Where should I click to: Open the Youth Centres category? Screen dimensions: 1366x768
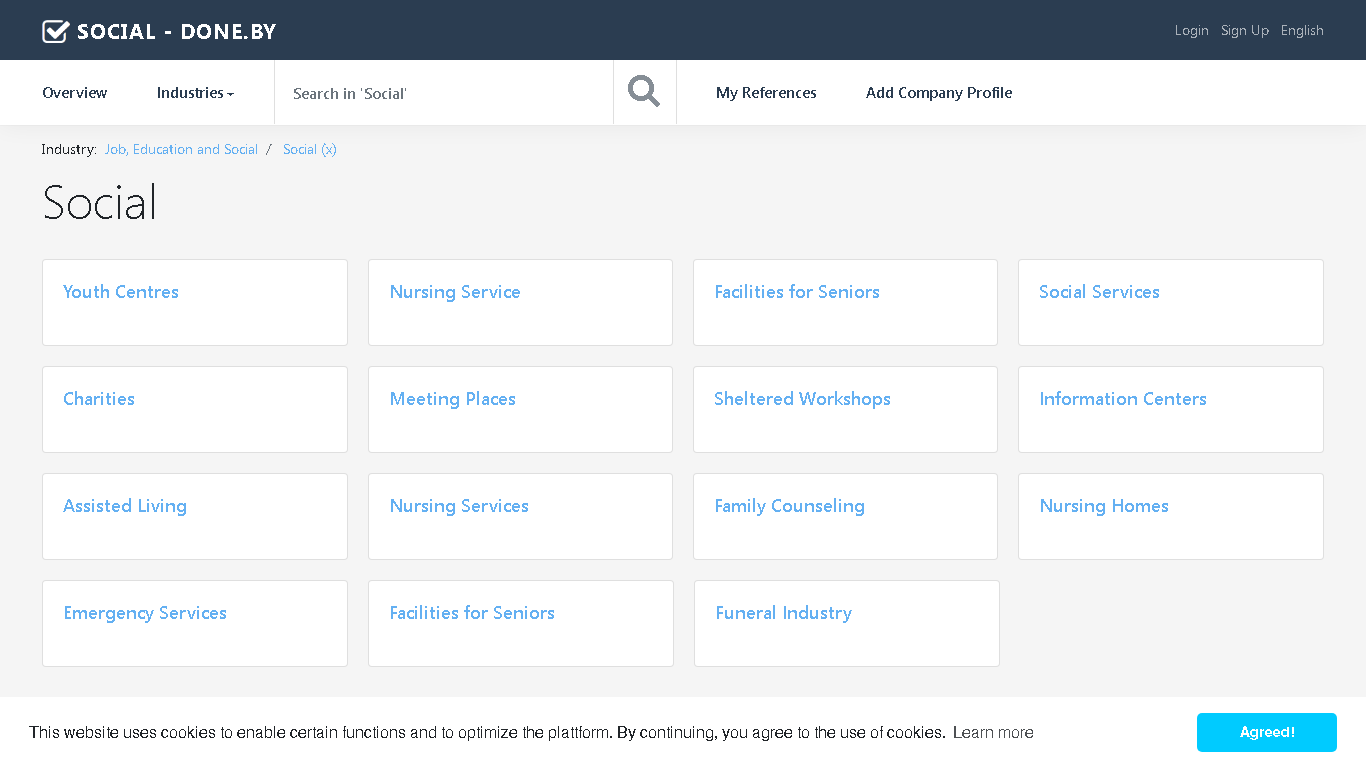[x=195, y=303]
